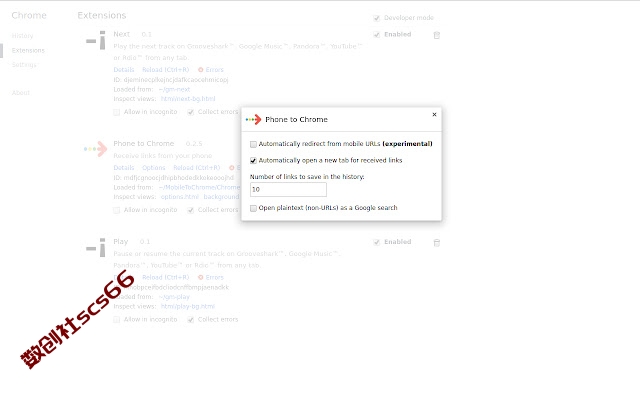Reload the Next extension
Image resolution: width=640 pixels, height=400 pixels.
[166, 70]
